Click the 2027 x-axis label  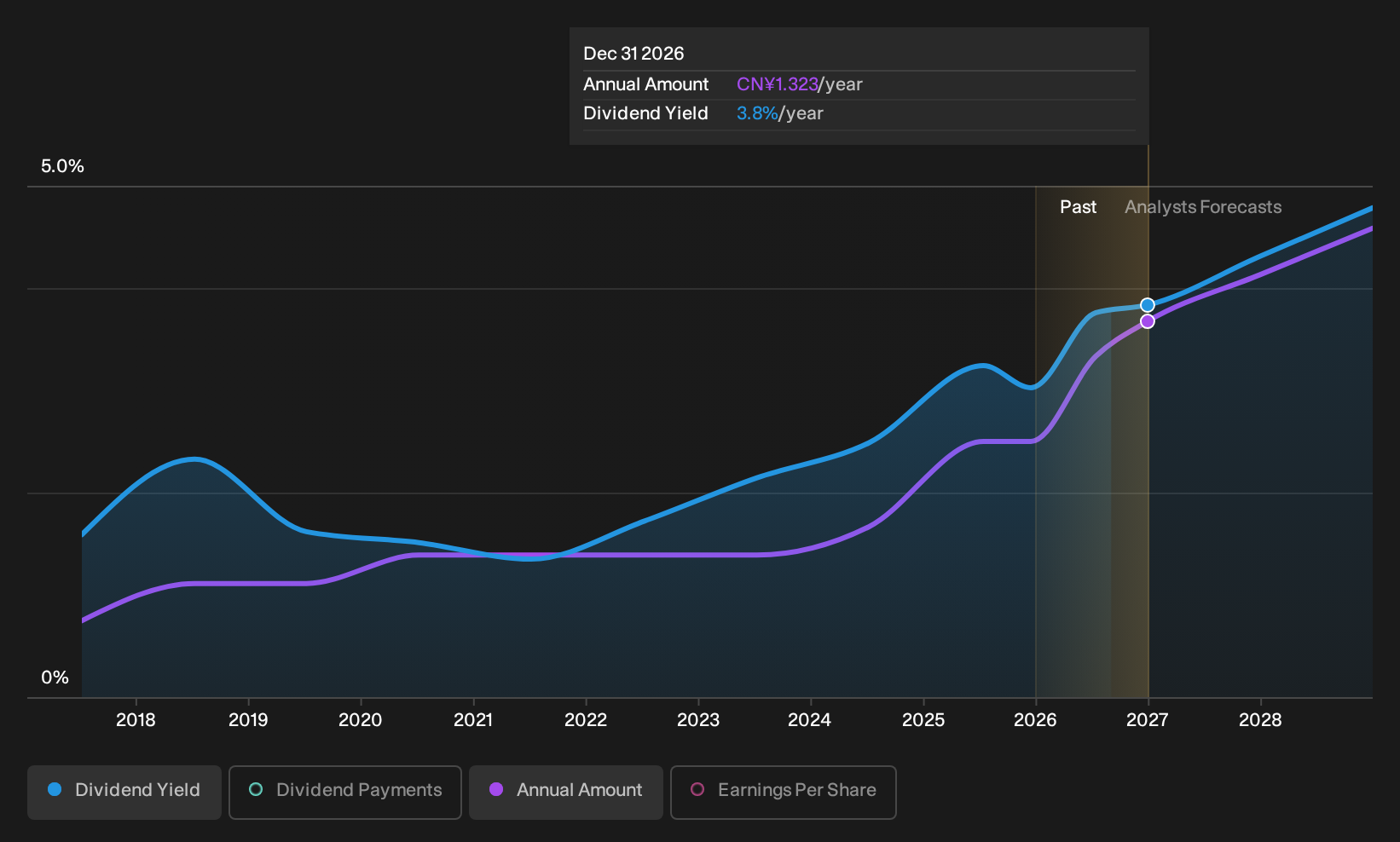[1148, 720]
